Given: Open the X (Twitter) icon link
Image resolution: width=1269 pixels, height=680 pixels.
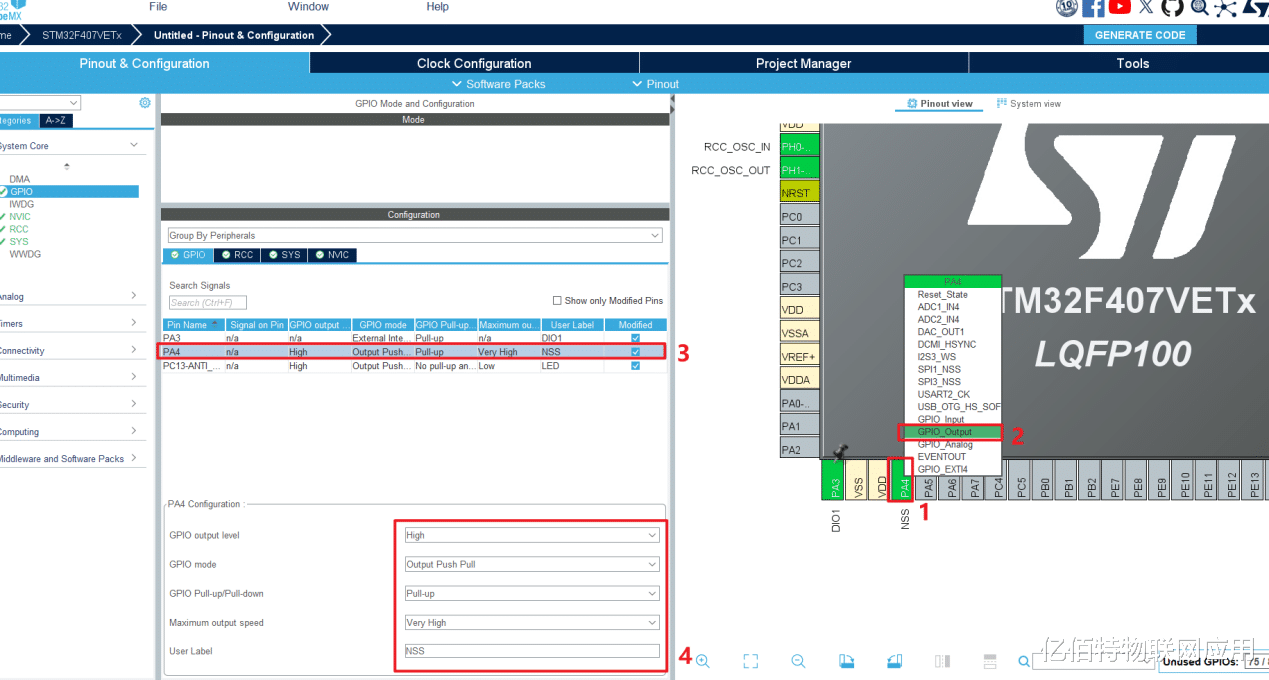Looking at the screenshot, I should 1146,8.
